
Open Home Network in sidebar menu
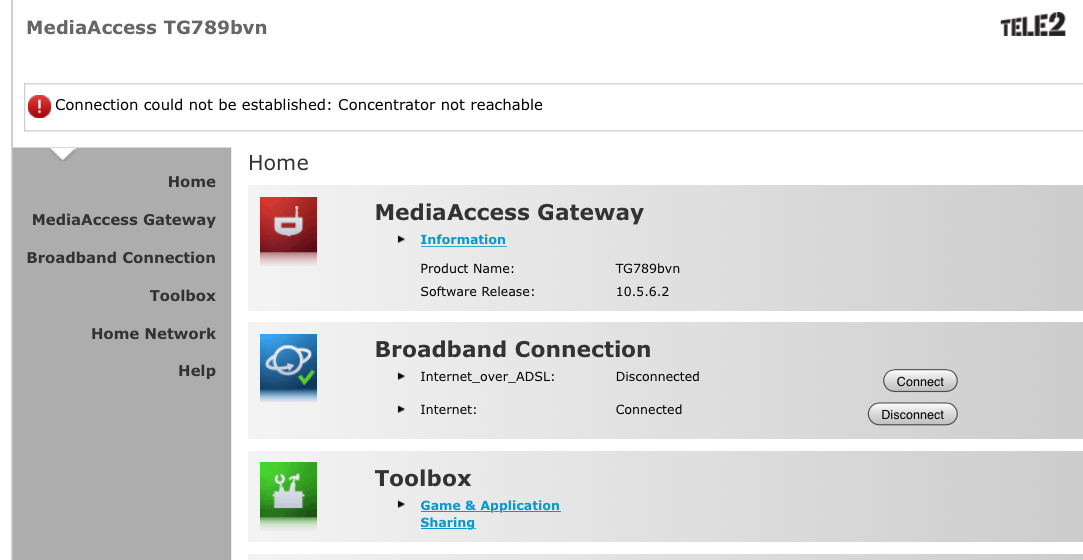pyautogui.click(x=153, y=334)
